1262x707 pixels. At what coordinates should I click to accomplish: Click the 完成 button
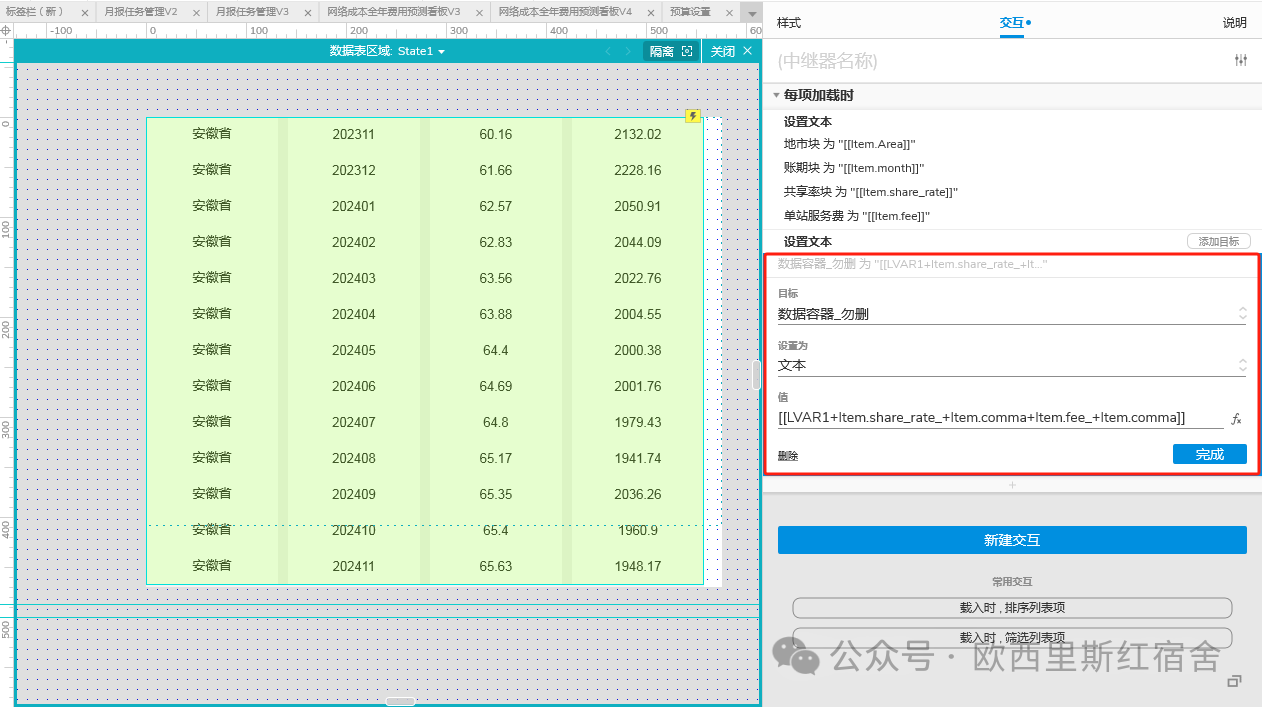click(x=1209, y=454)
